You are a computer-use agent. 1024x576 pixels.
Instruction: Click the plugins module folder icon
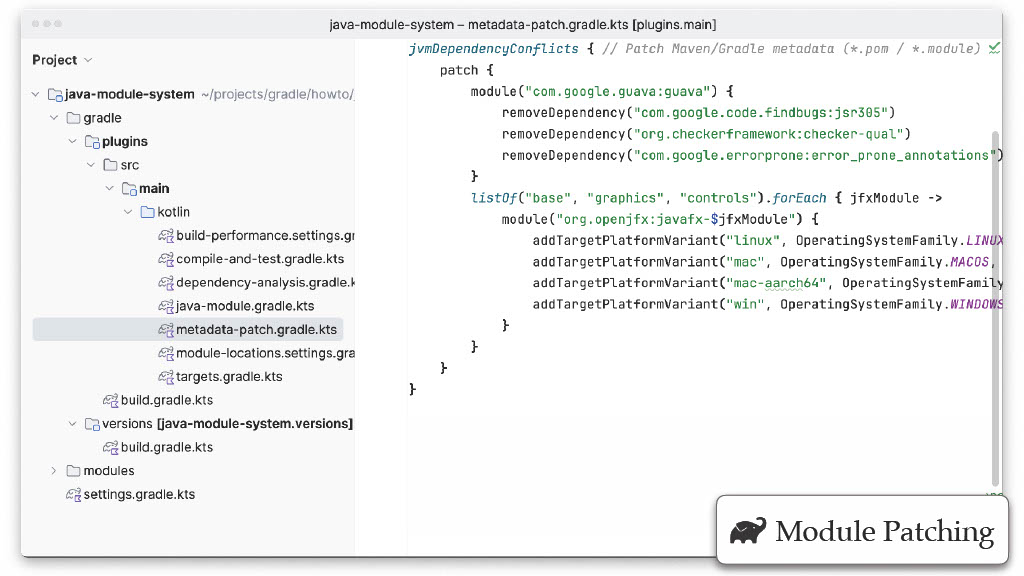pos(92,142)
